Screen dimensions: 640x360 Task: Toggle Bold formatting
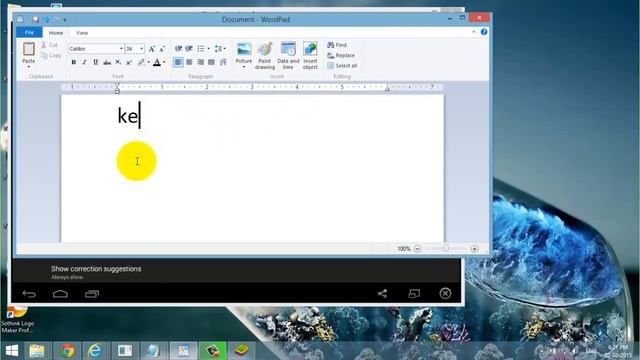[x=73, y=62]
